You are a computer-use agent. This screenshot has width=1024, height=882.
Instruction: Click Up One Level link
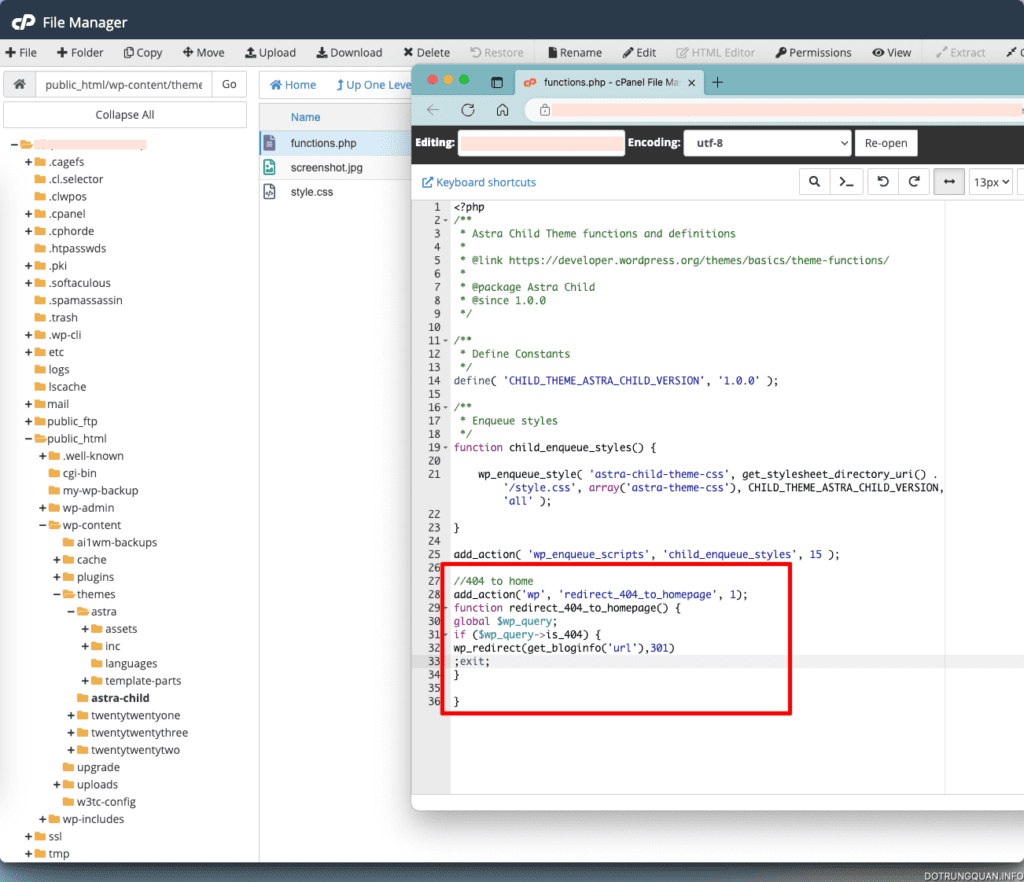coord(374,85)
